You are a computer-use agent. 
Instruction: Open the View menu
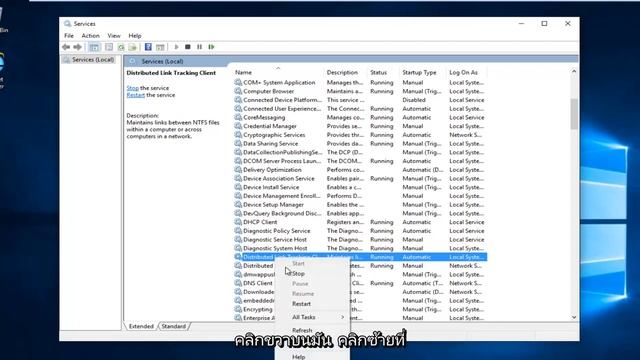point(114,36)
